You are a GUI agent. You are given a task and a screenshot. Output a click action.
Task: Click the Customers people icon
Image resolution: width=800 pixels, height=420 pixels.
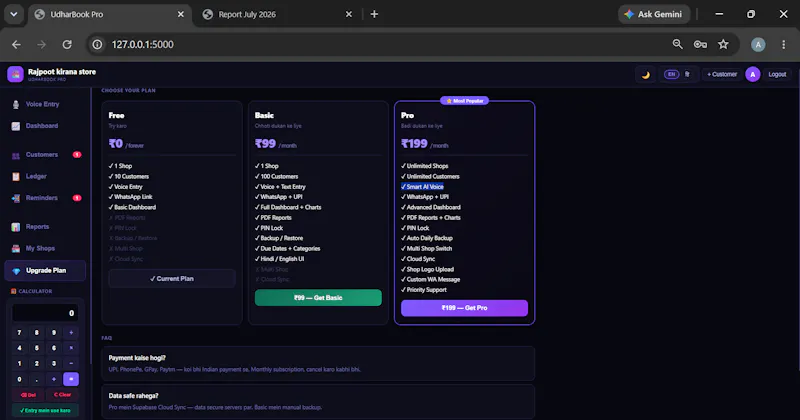coord(16,155)
